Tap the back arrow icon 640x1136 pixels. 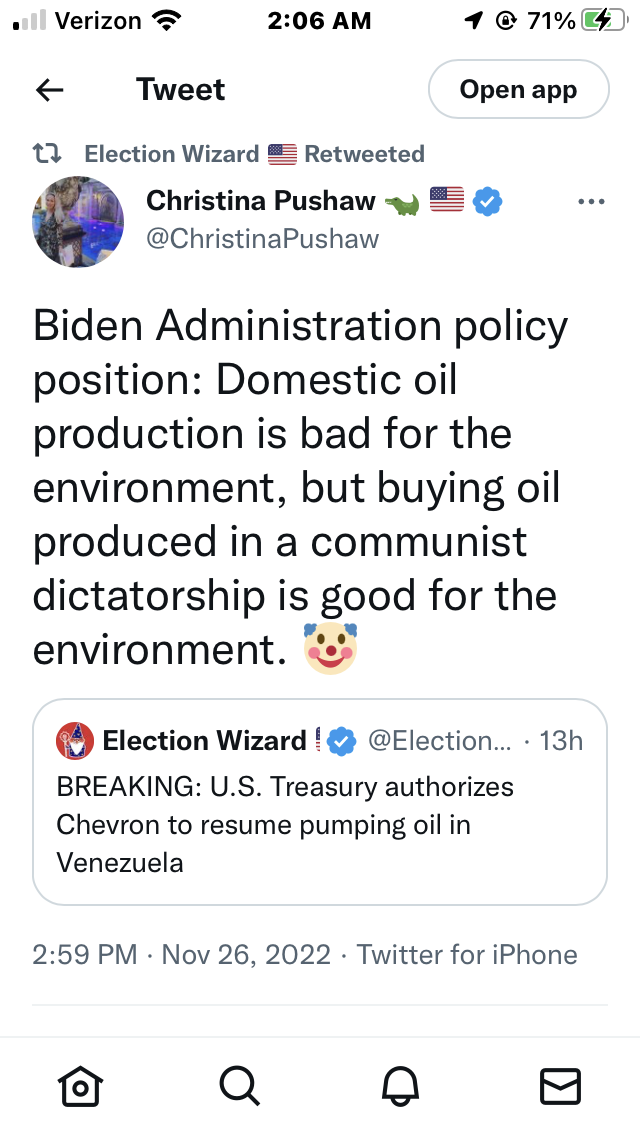[x=49, y=90]
